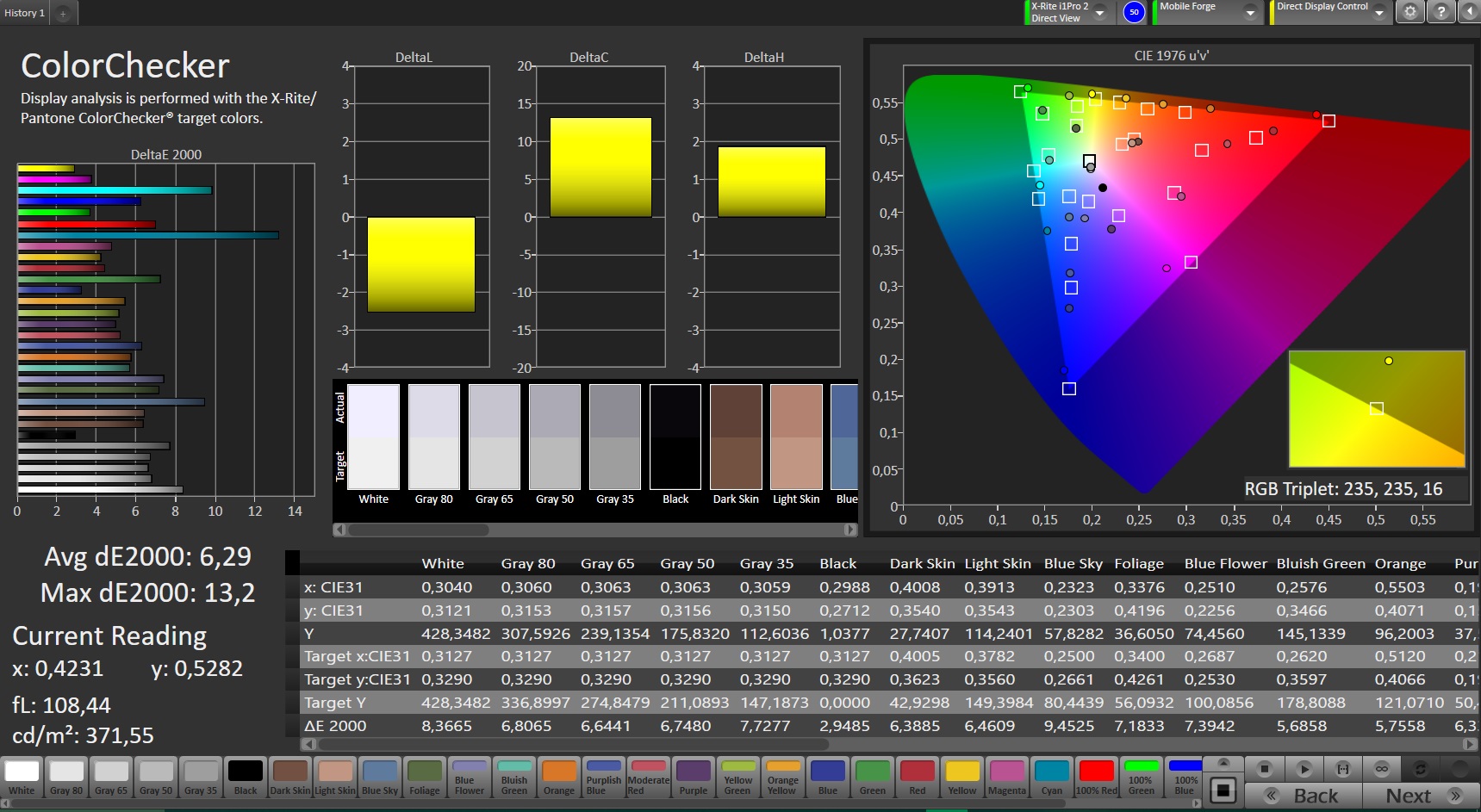Click the White ΔE value 8,3665

click(446, 726)
